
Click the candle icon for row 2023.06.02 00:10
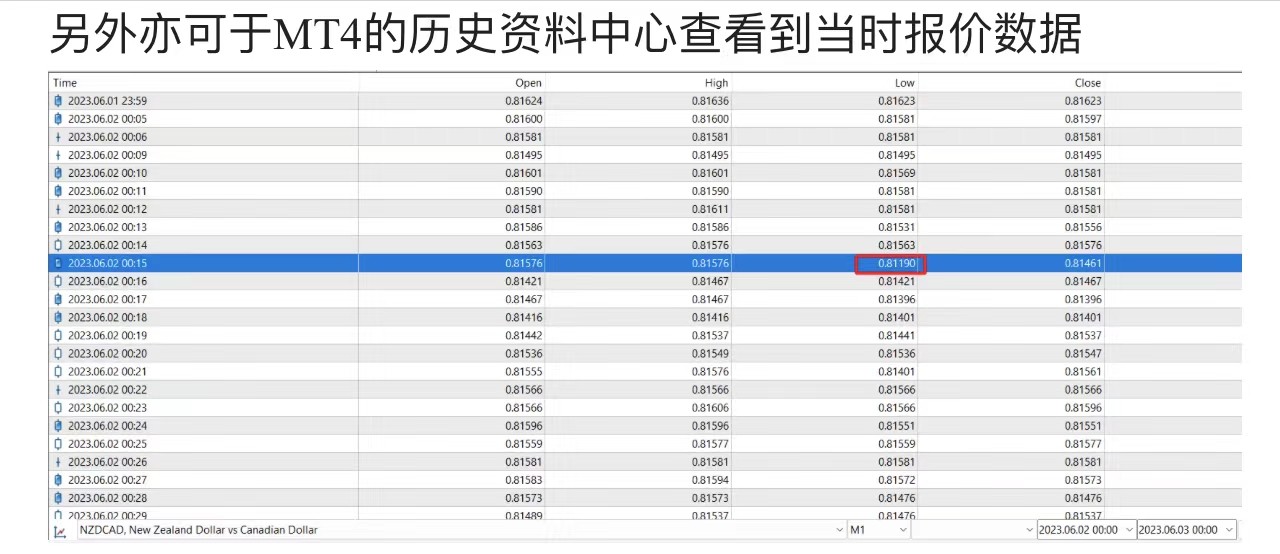[58, 173]
